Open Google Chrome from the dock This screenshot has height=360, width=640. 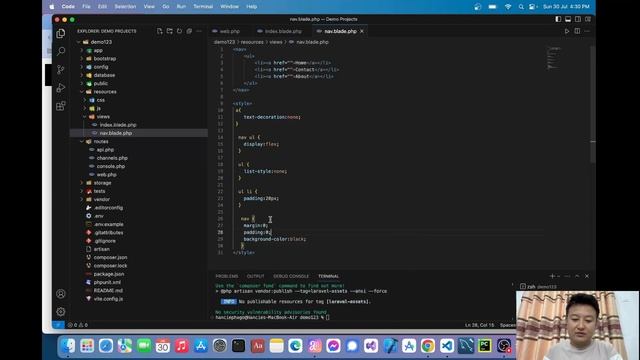coord(428,346)
